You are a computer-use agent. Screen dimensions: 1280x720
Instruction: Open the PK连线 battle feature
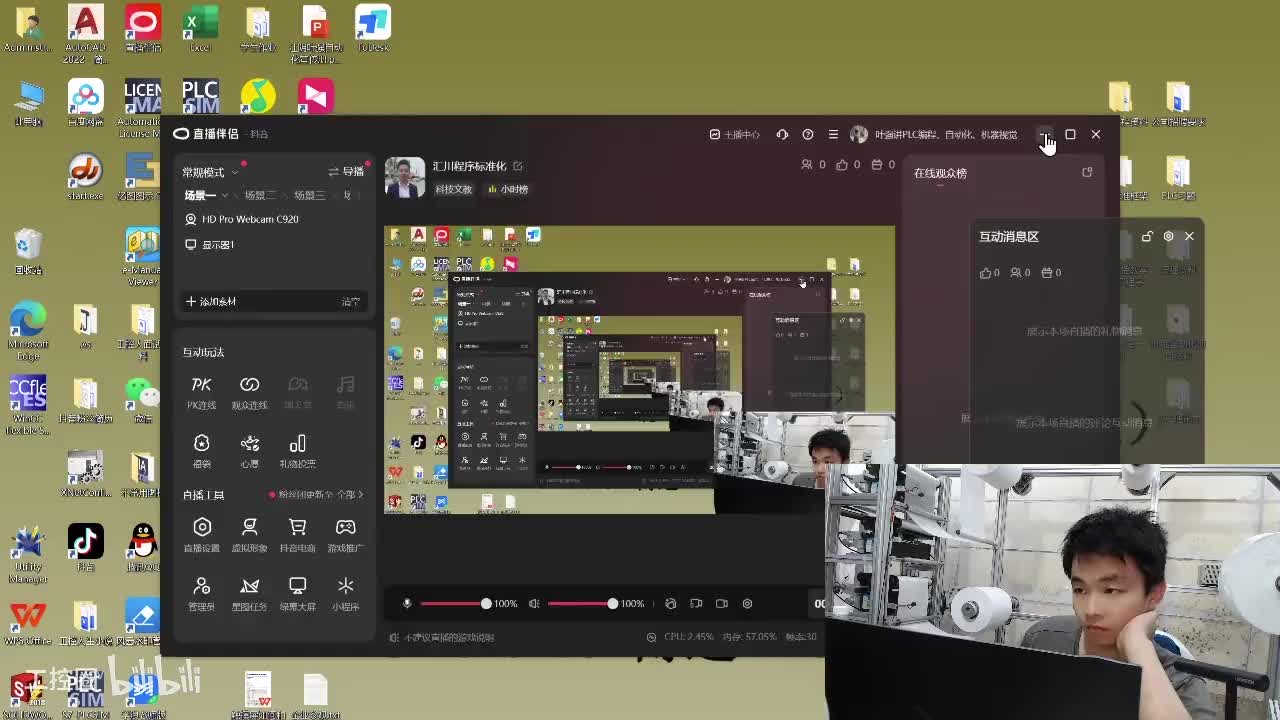coord(202,393)
